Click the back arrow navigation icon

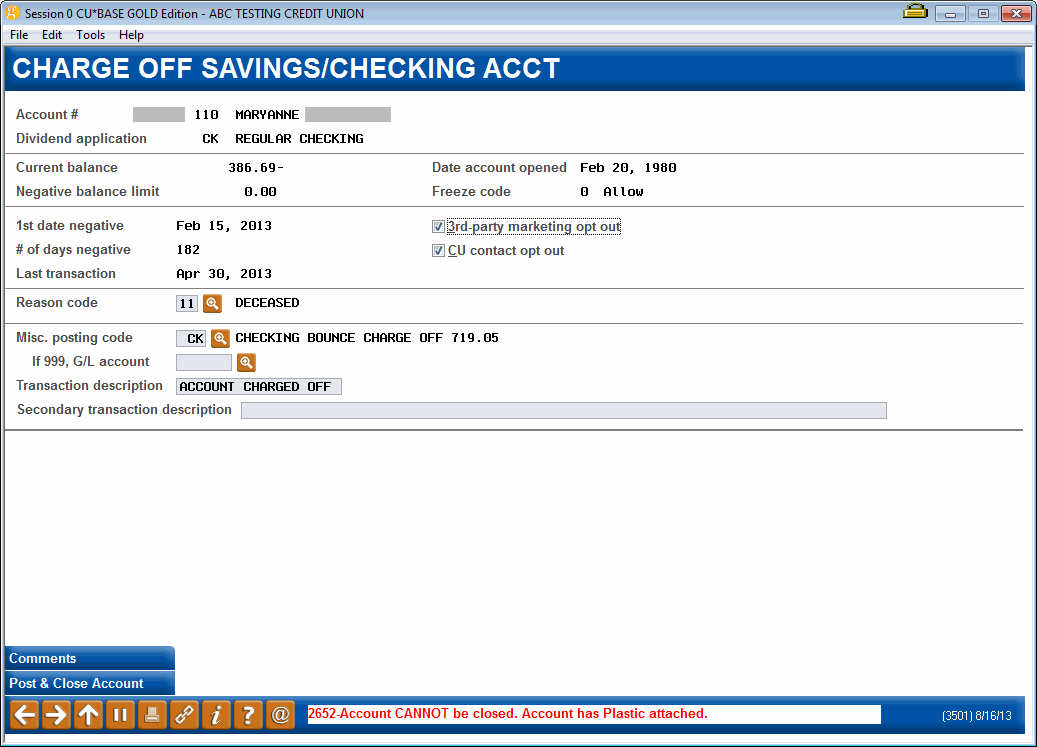point(21,714)
